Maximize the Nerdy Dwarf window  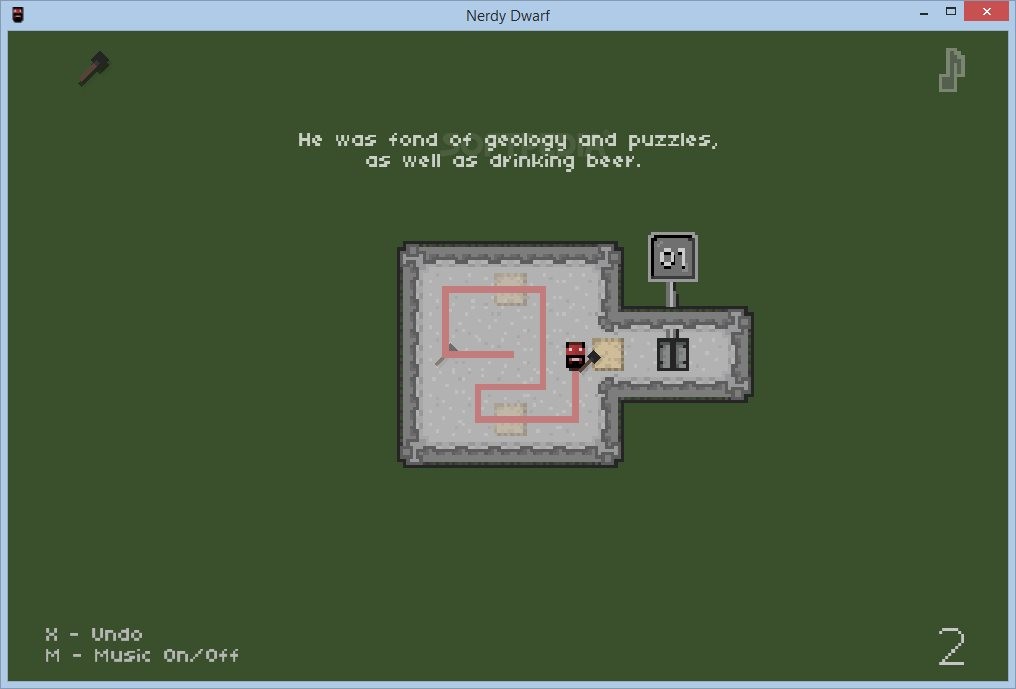[951, 12]
